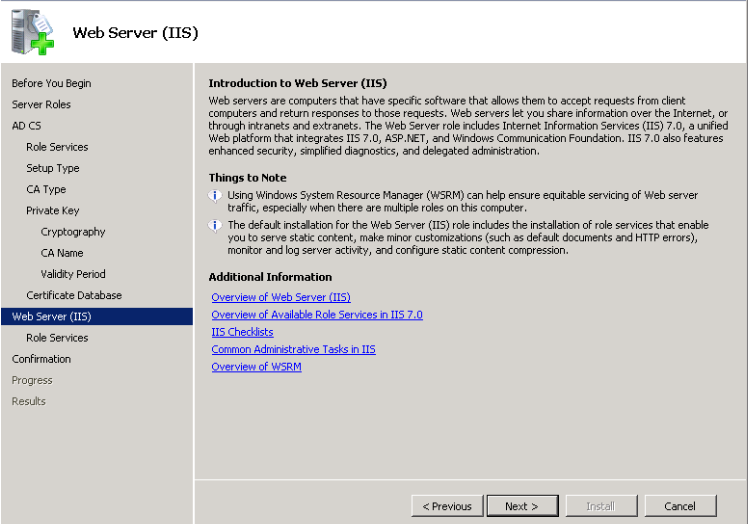Image resolution: width=748 pixels, height=524 pixels.
Task: Click the Web Server (IIS) page title
Action: tap(135, 32)
